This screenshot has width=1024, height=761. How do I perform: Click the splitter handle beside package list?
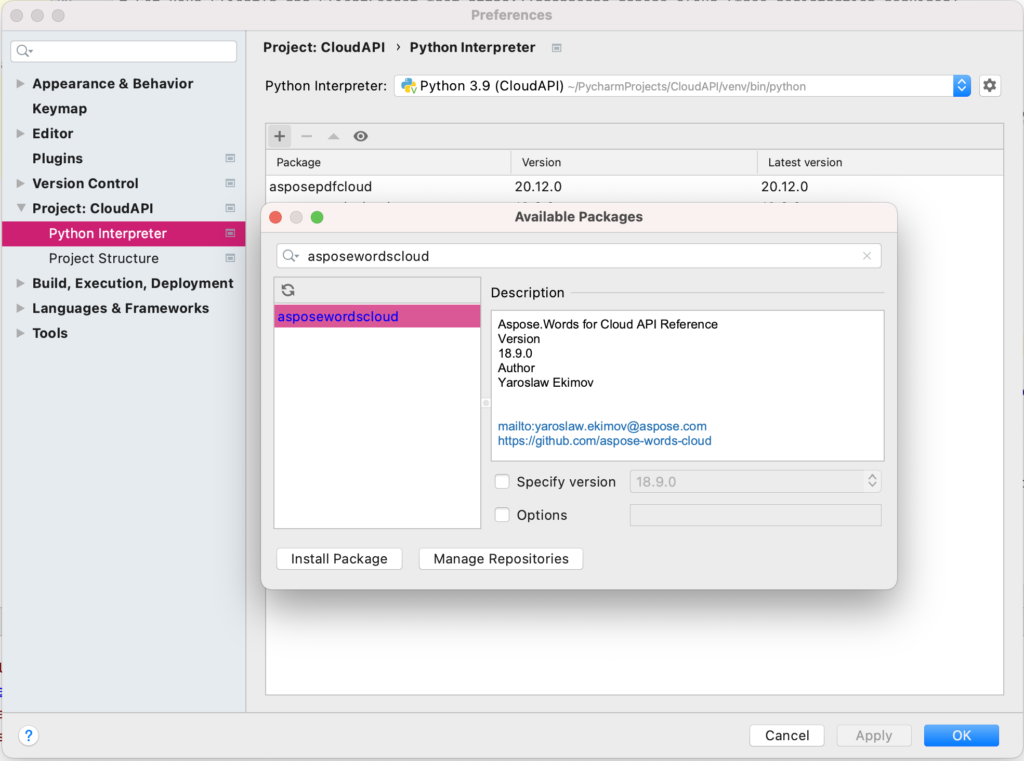(486, 403)
